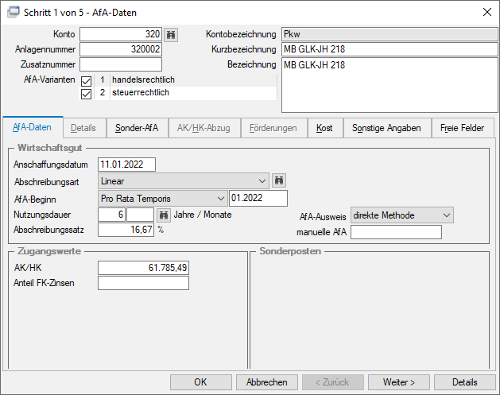Switch to the Freie Felder tab
The image size is (500, 395).
[462, 128]
